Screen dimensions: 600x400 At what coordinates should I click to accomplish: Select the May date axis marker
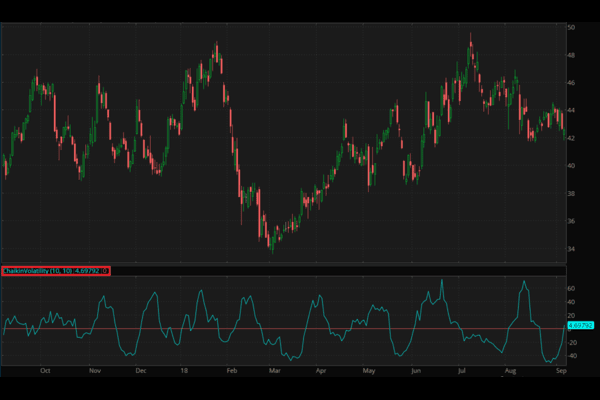point(367,369)
